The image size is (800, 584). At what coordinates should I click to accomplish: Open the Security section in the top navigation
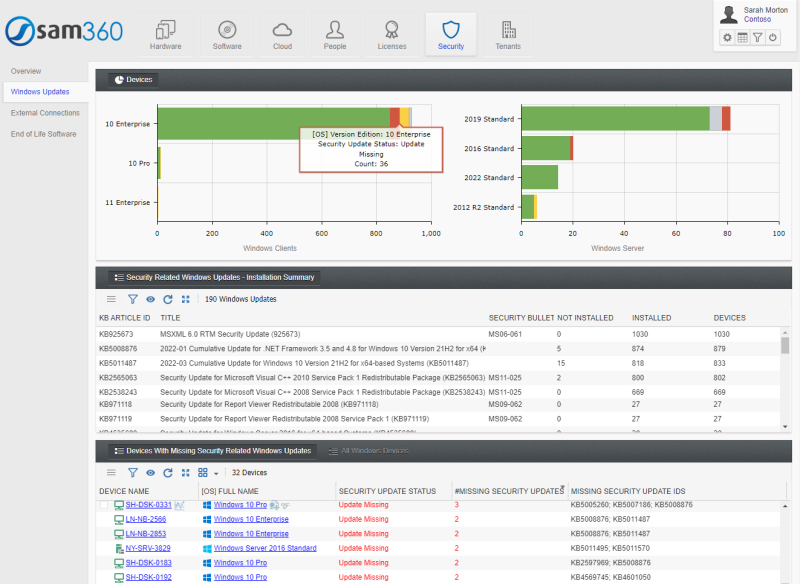(451, 33)
